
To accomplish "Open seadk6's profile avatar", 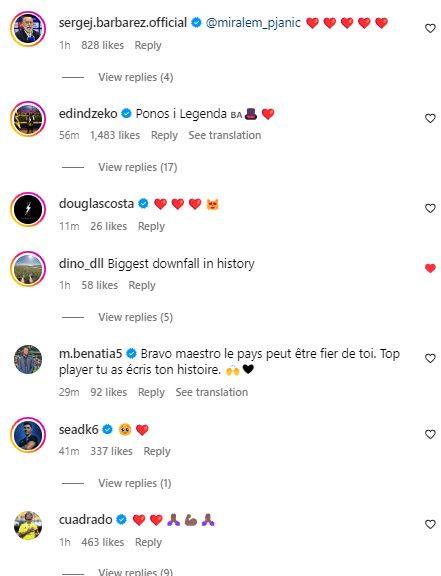I will point(28,435).
